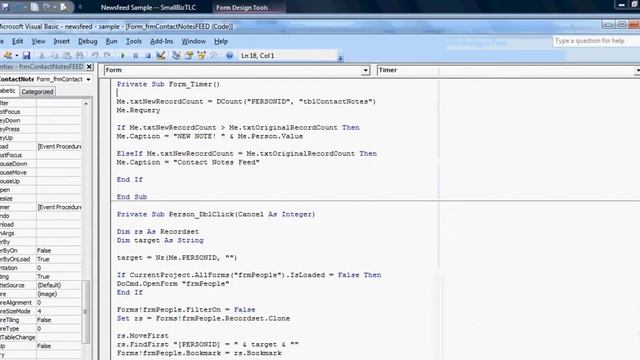
Task: Click the Break pause icon
Action: click(x=136, y=56)
